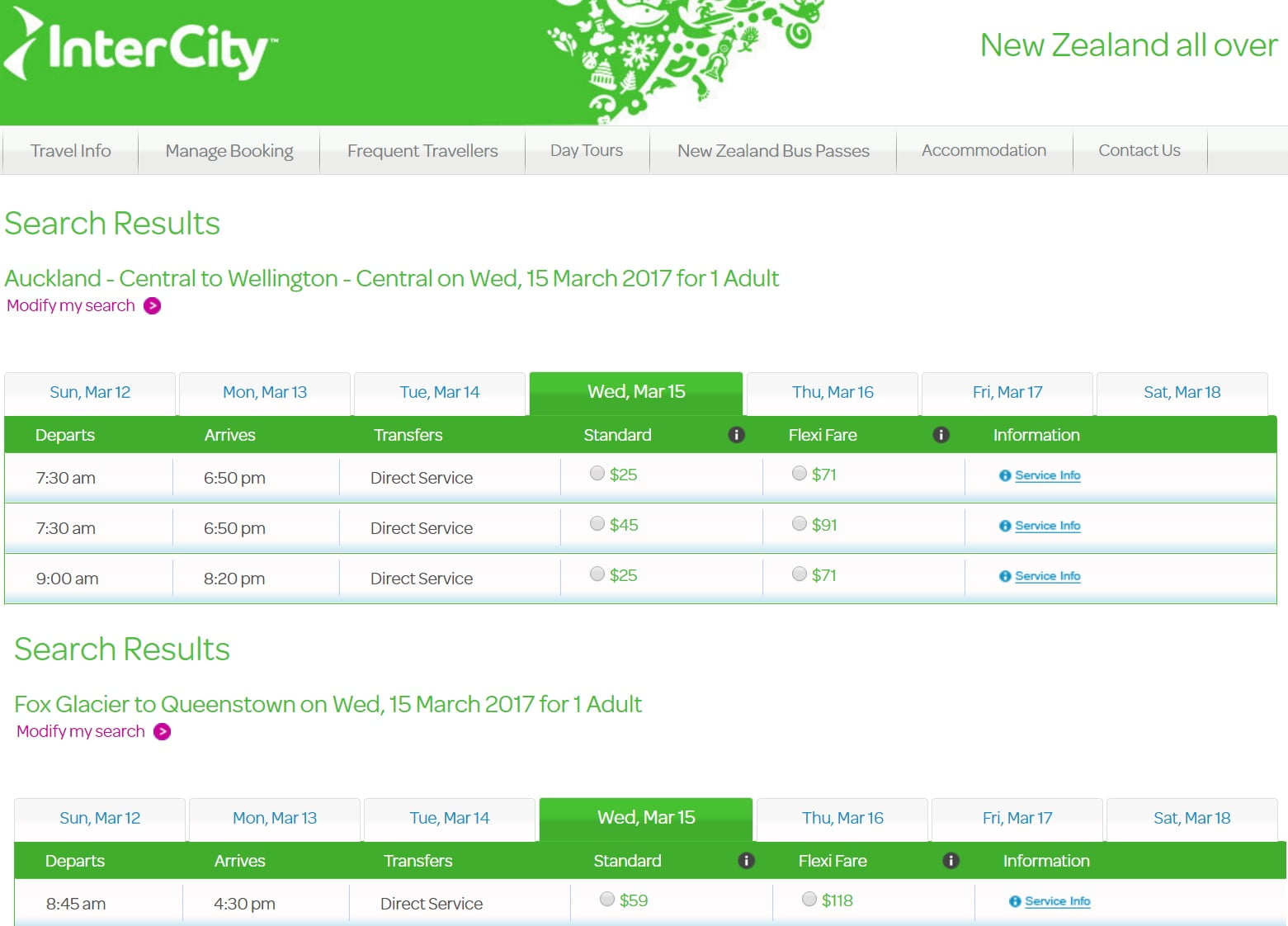Click Direct Service on the 9:00 am row
The image size is (1288, 926).
tap(422, 579)
